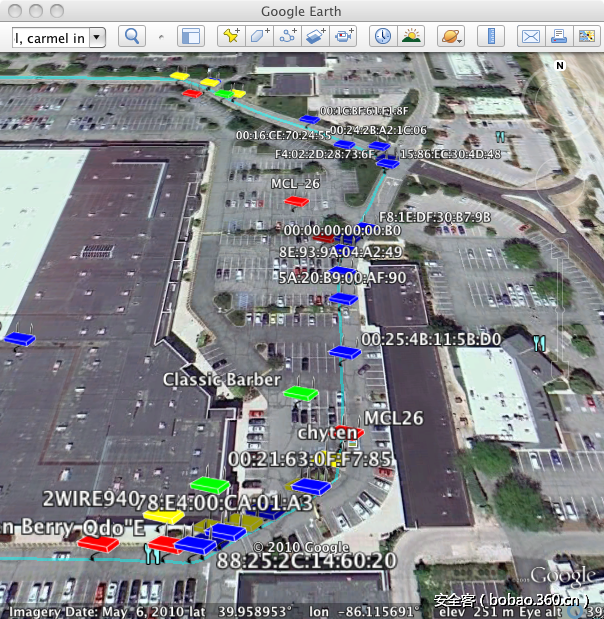Click the search magnifier button
Screen dimensions: 604x619
click(132, 37)
